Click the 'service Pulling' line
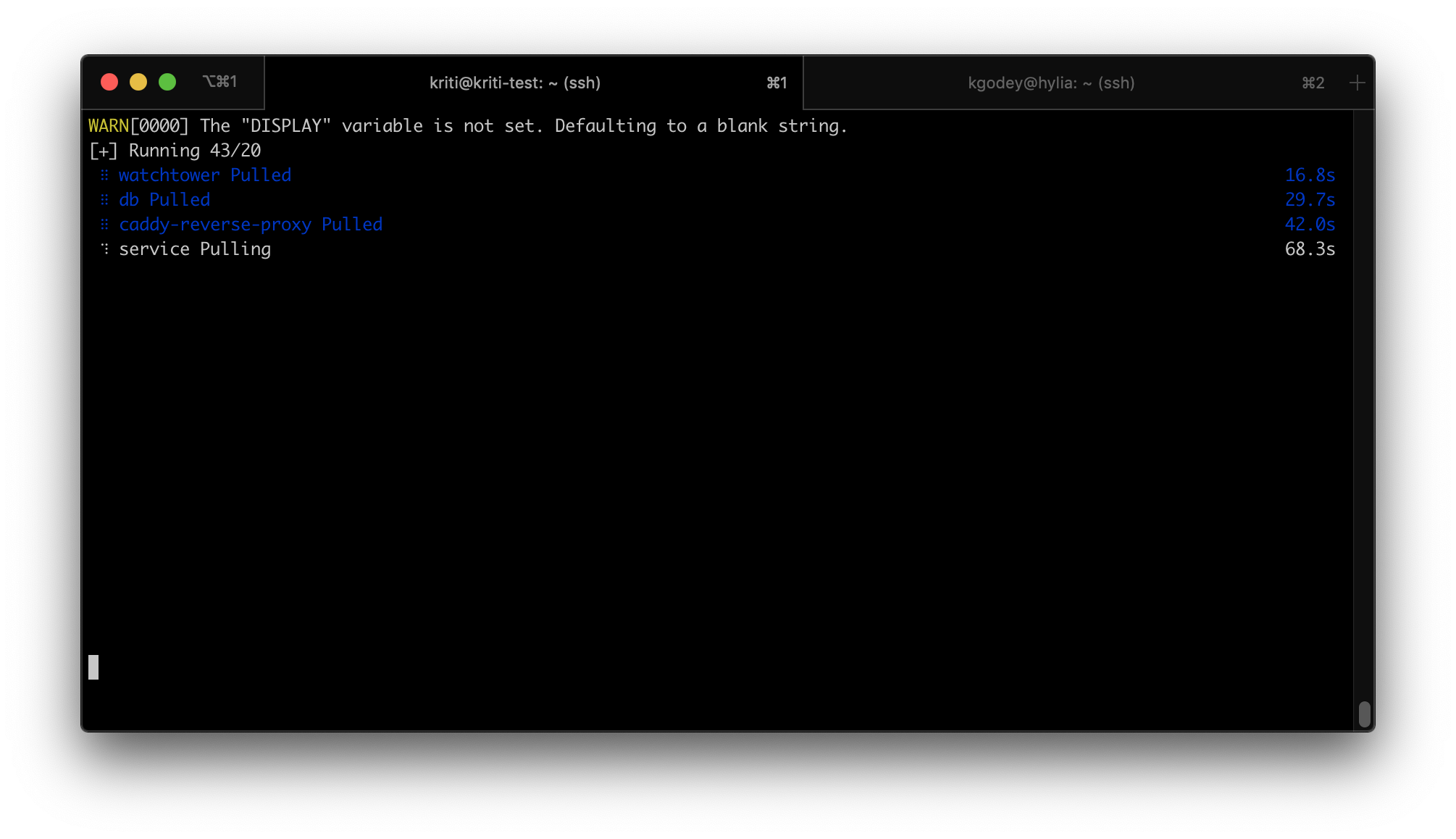Viewport: 1456px width, 839px height. tap(195, 249)
